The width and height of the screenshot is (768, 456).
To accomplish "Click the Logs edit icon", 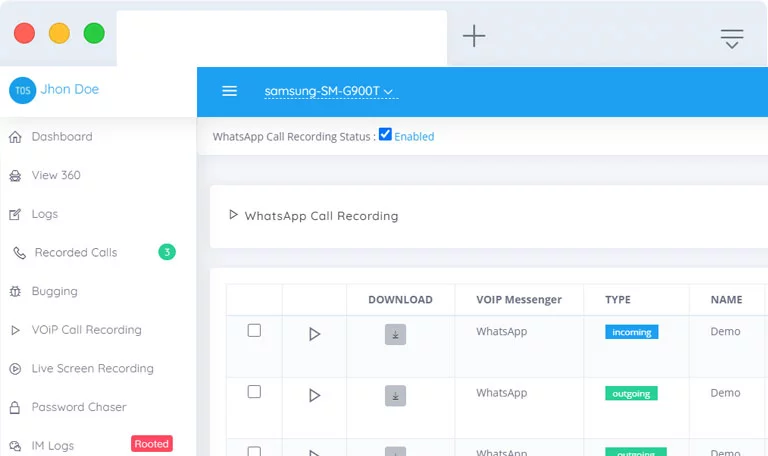I will [15, 214].
